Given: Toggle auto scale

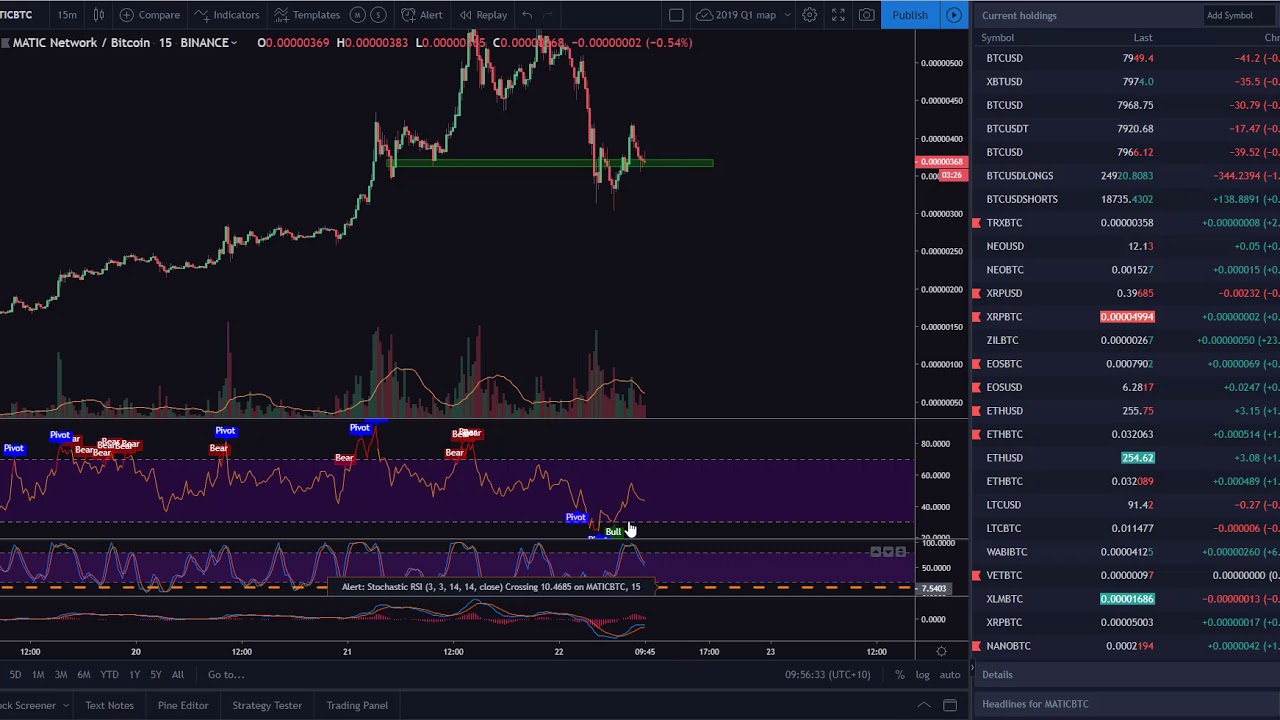Looking at the screenshot, I should 950,675.
